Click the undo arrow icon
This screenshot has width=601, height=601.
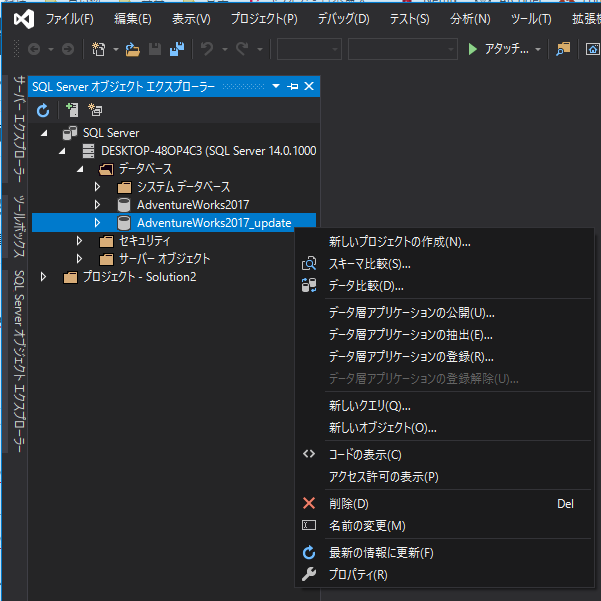(x=207, y=49)
